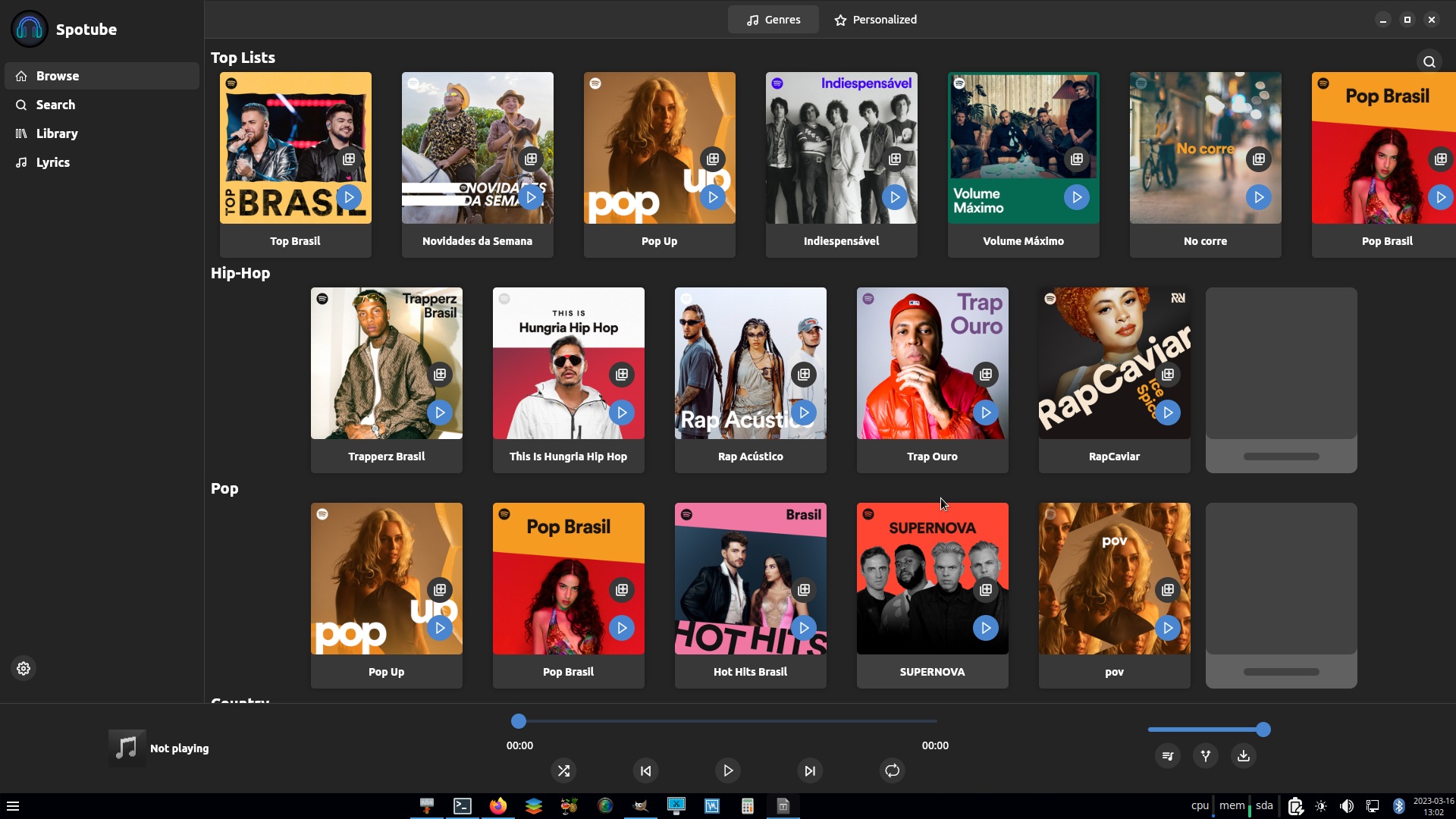Open Spotube settings gear
1456x819 pixels.
click(24, 668)
